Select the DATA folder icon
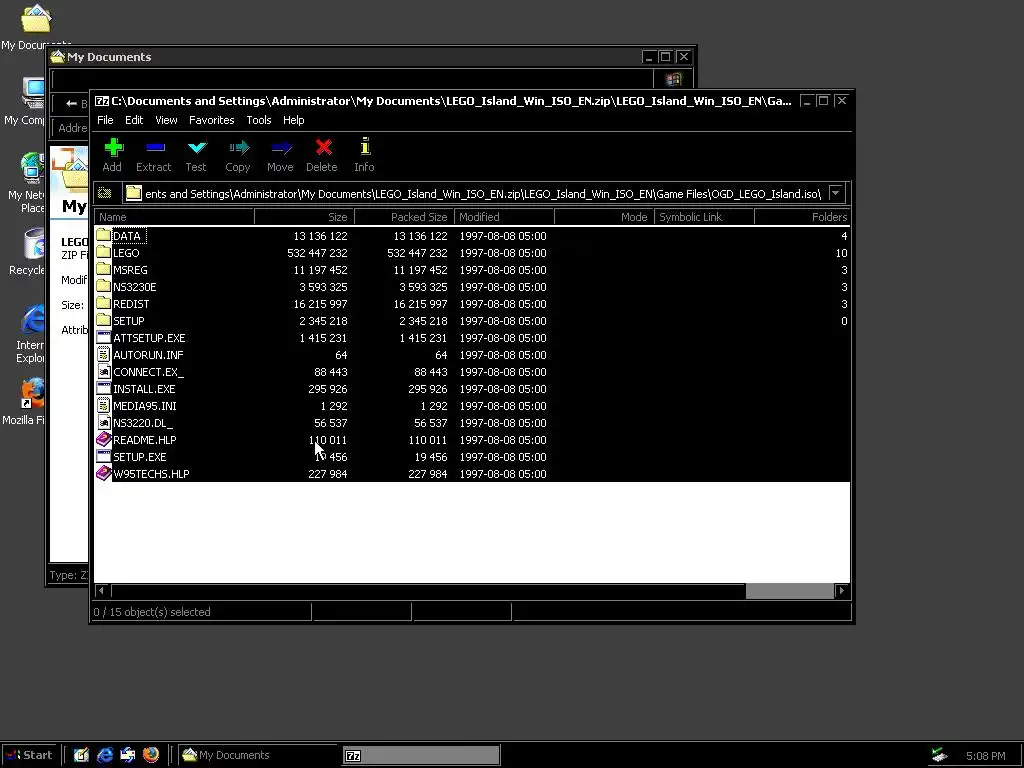 tap(103, 235)
